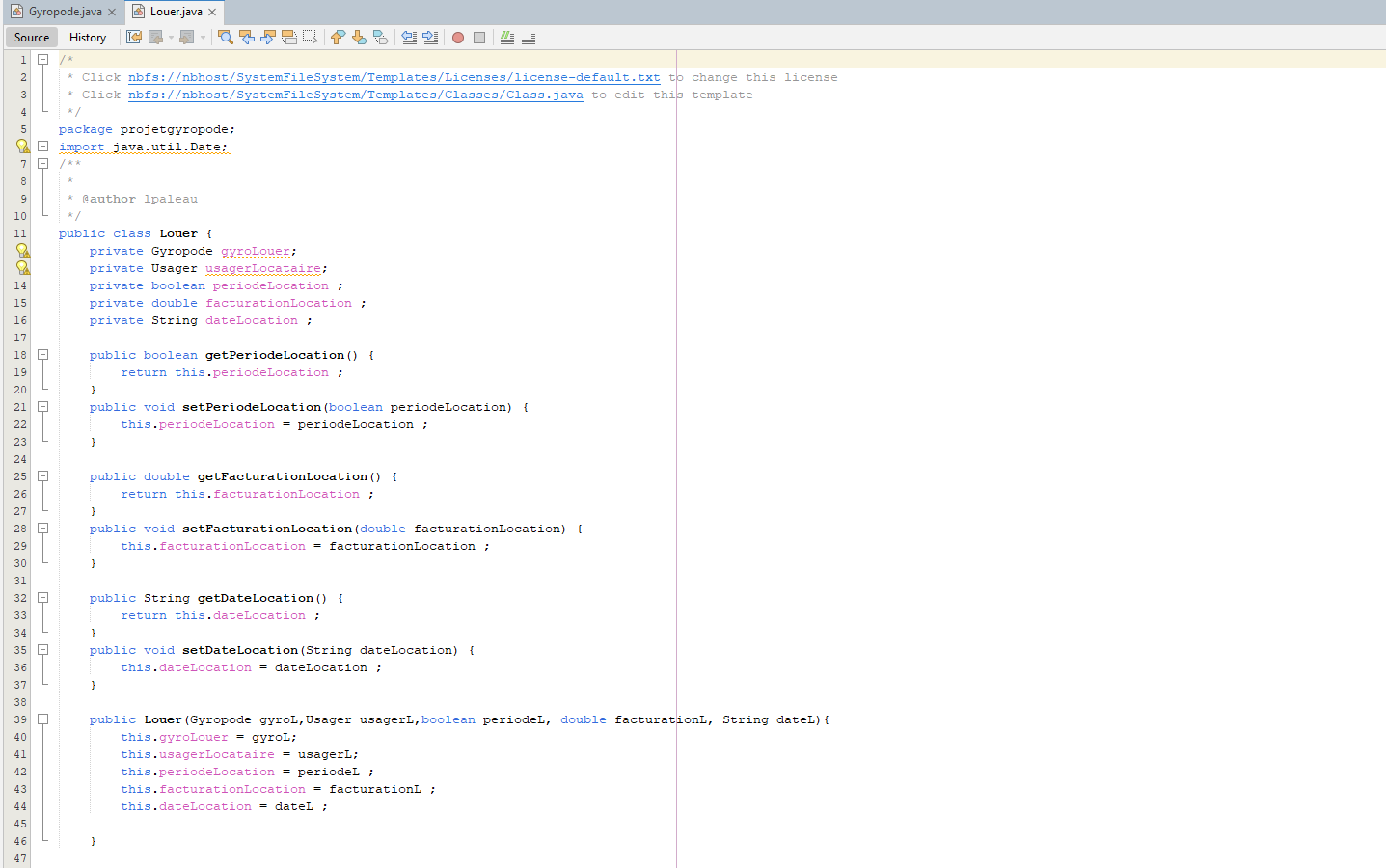This screenshot has height=868, width=1386.
Task: Click the Forward navigation arrow icon
Action: coord(187,38)
